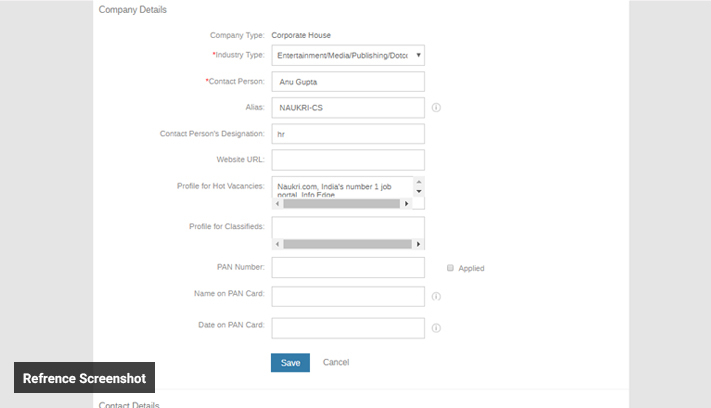This screenshot has height=408, width=711.
Task: Click scroll-right arrow in Hot Vacancies profile box
Action: (406, 203)
